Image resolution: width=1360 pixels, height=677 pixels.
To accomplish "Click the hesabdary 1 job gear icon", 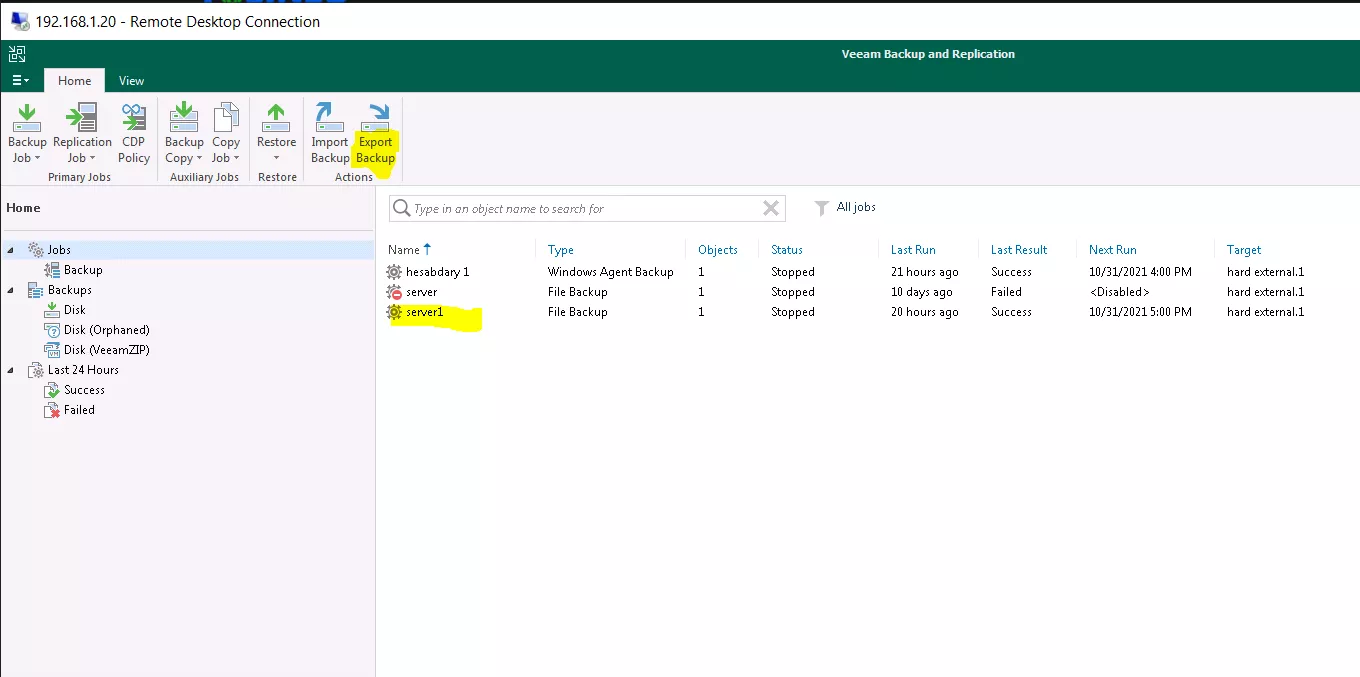I will pyautogui.click(x=394, y=272).
